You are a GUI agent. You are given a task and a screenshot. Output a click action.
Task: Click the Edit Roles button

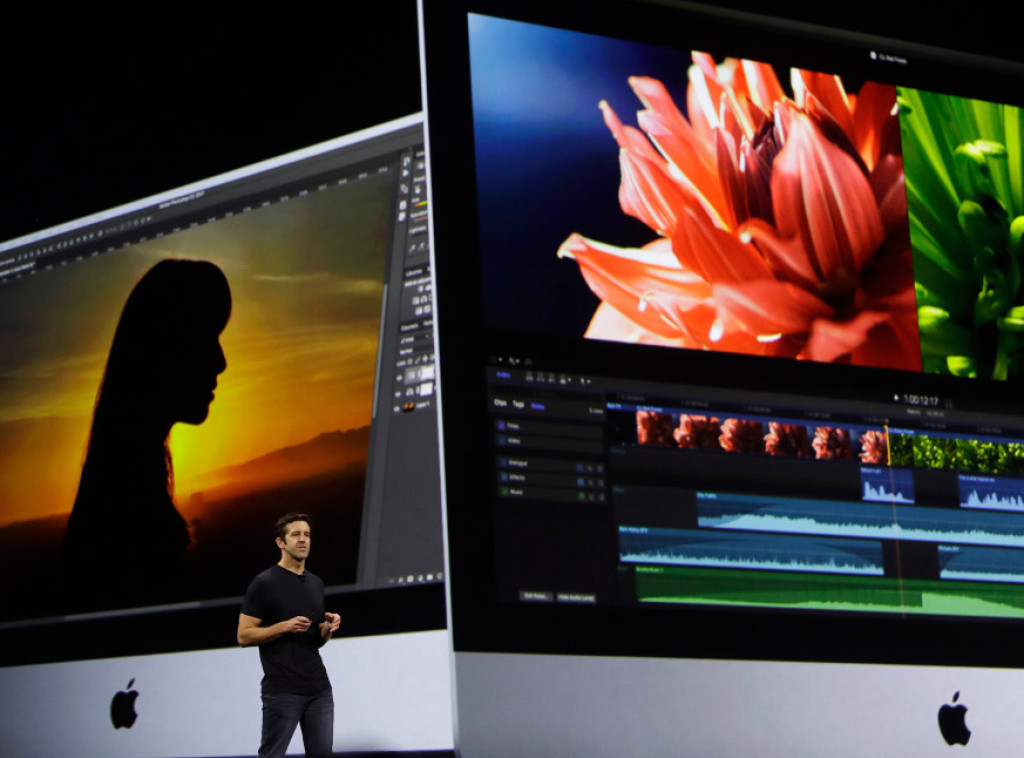click(x=535, y=596)
